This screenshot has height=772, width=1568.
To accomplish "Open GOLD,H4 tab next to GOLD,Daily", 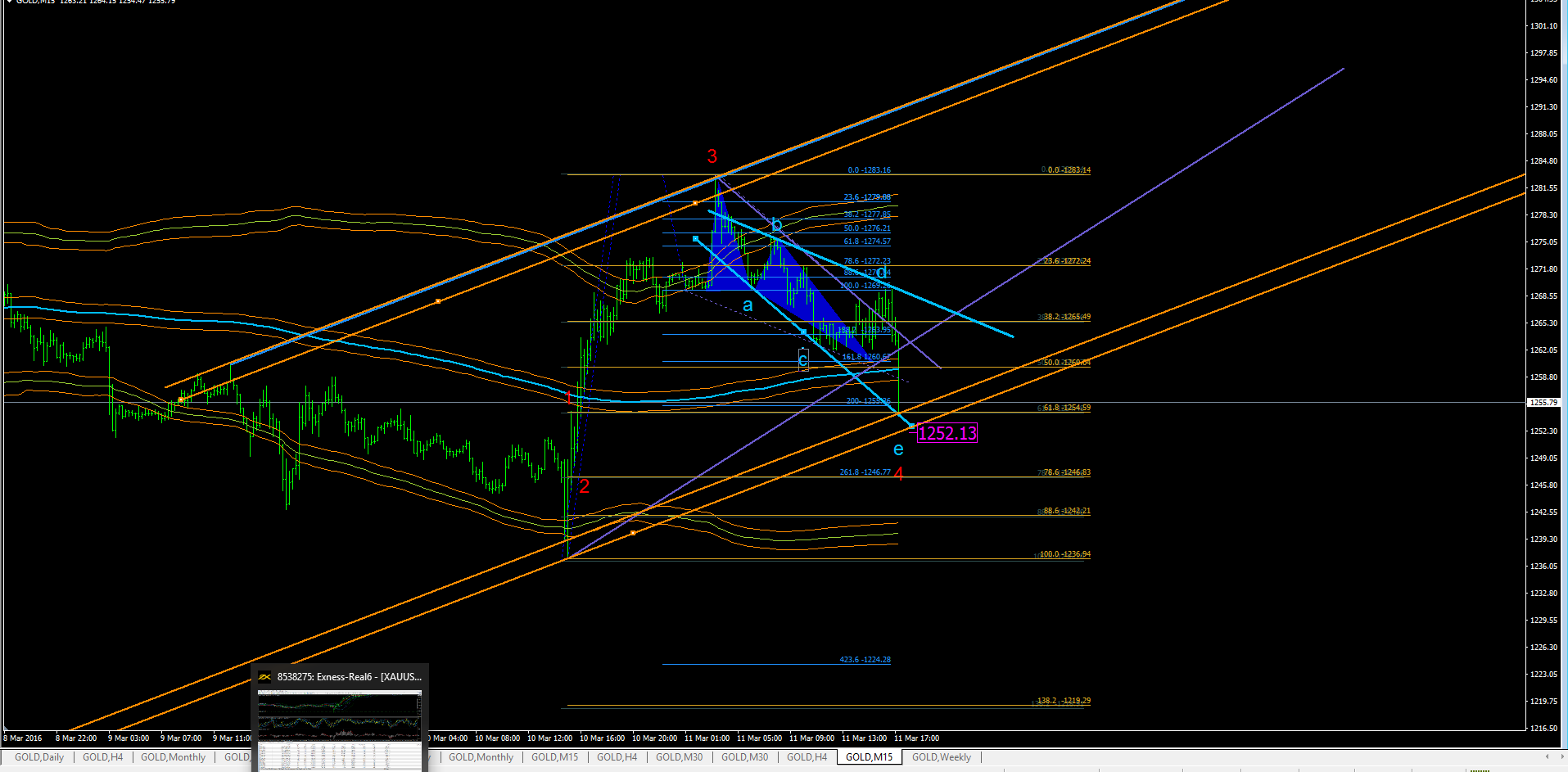I will click(102, 757).
